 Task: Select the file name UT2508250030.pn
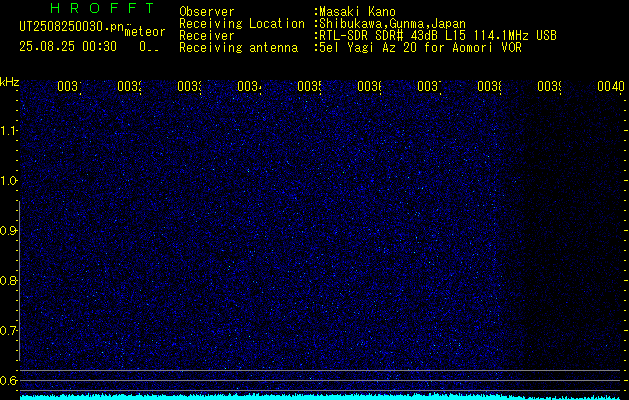tap(71, 27)
